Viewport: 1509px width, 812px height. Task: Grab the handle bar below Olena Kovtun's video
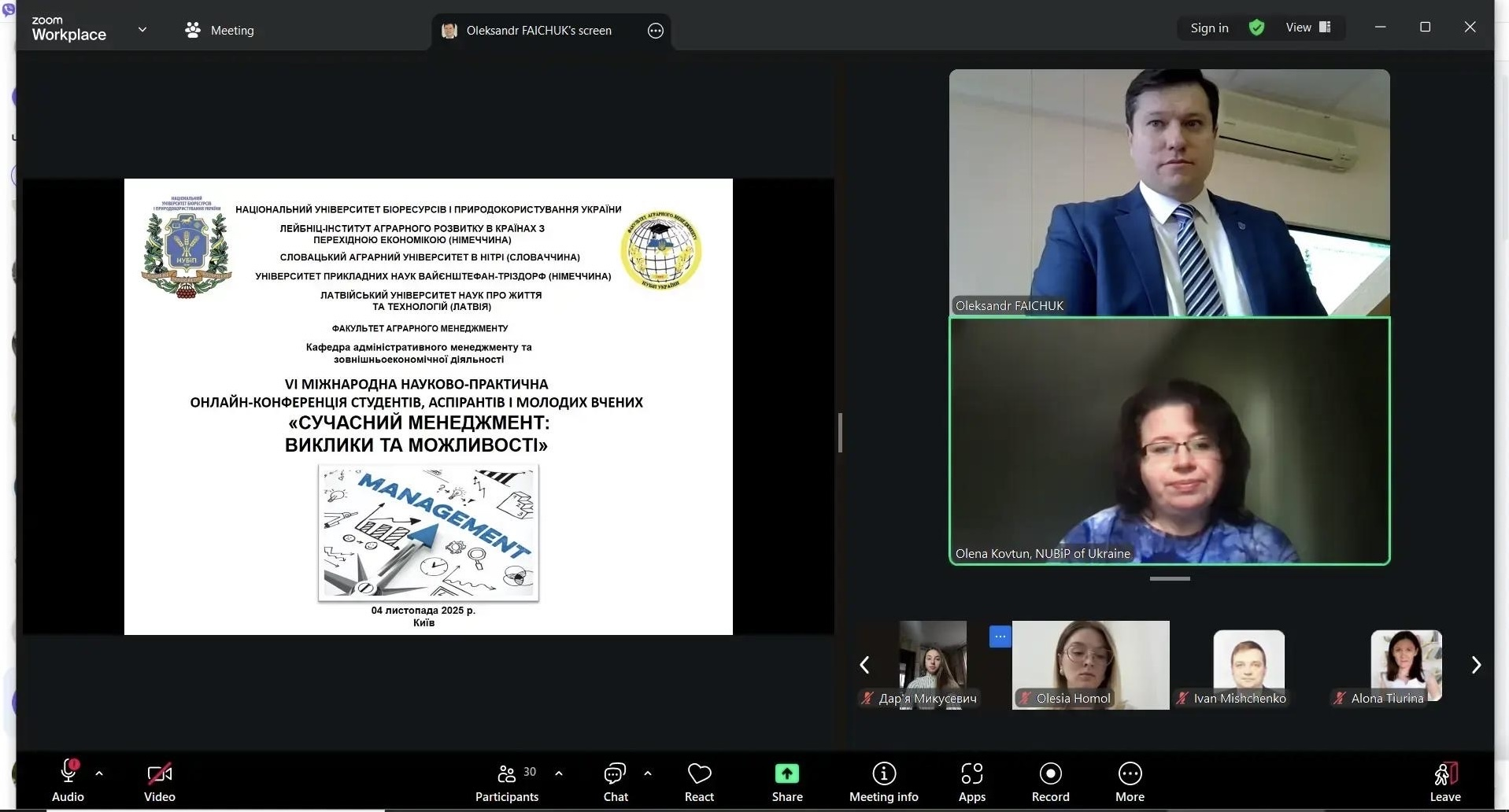coord(1170,578)
